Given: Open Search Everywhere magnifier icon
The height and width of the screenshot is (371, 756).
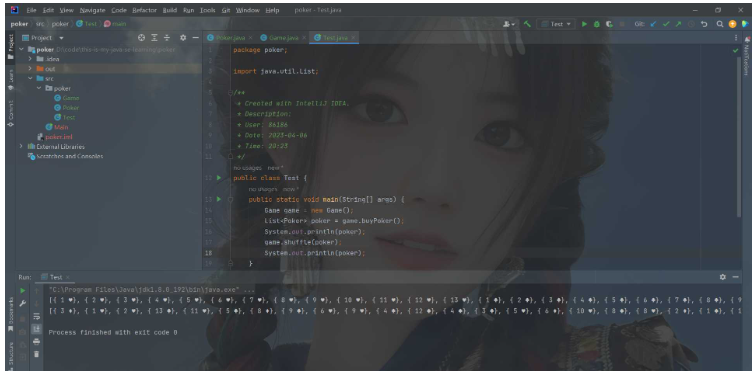Looking at the screenshot, I should click(720, 24).
